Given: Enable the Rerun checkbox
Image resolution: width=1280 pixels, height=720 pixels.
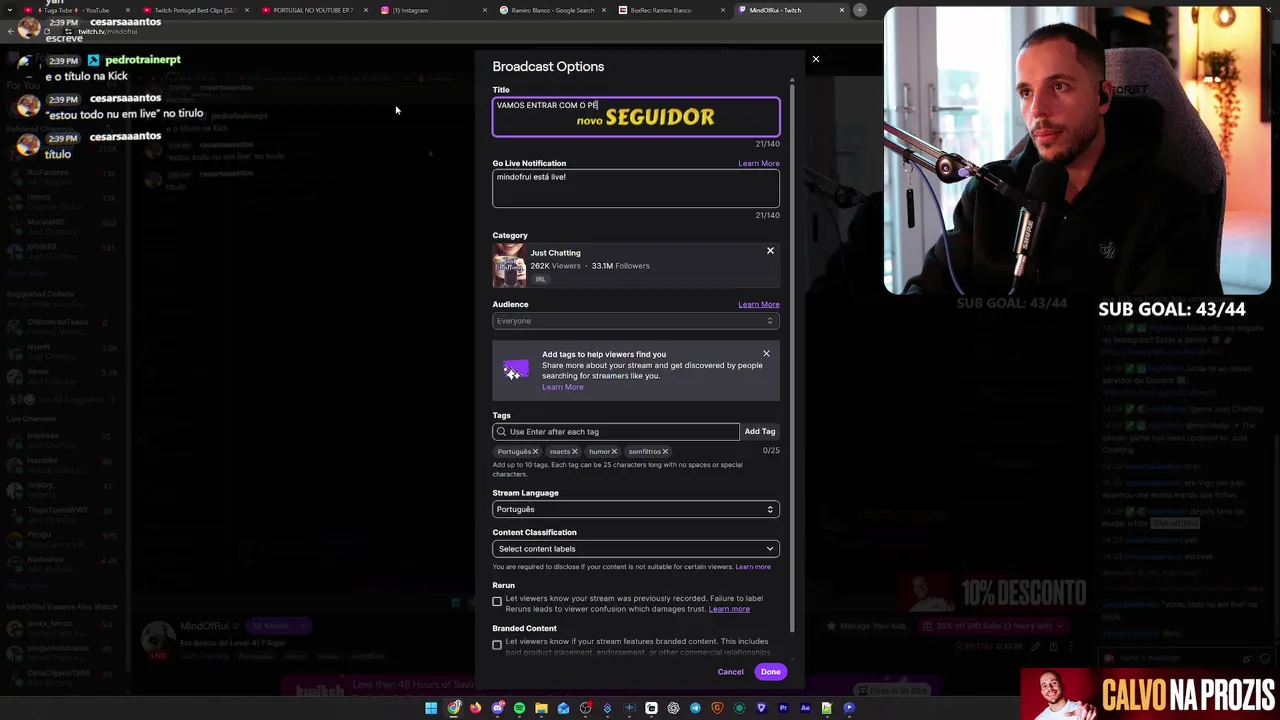Looking at the screenshot, I should pos(497,602).
